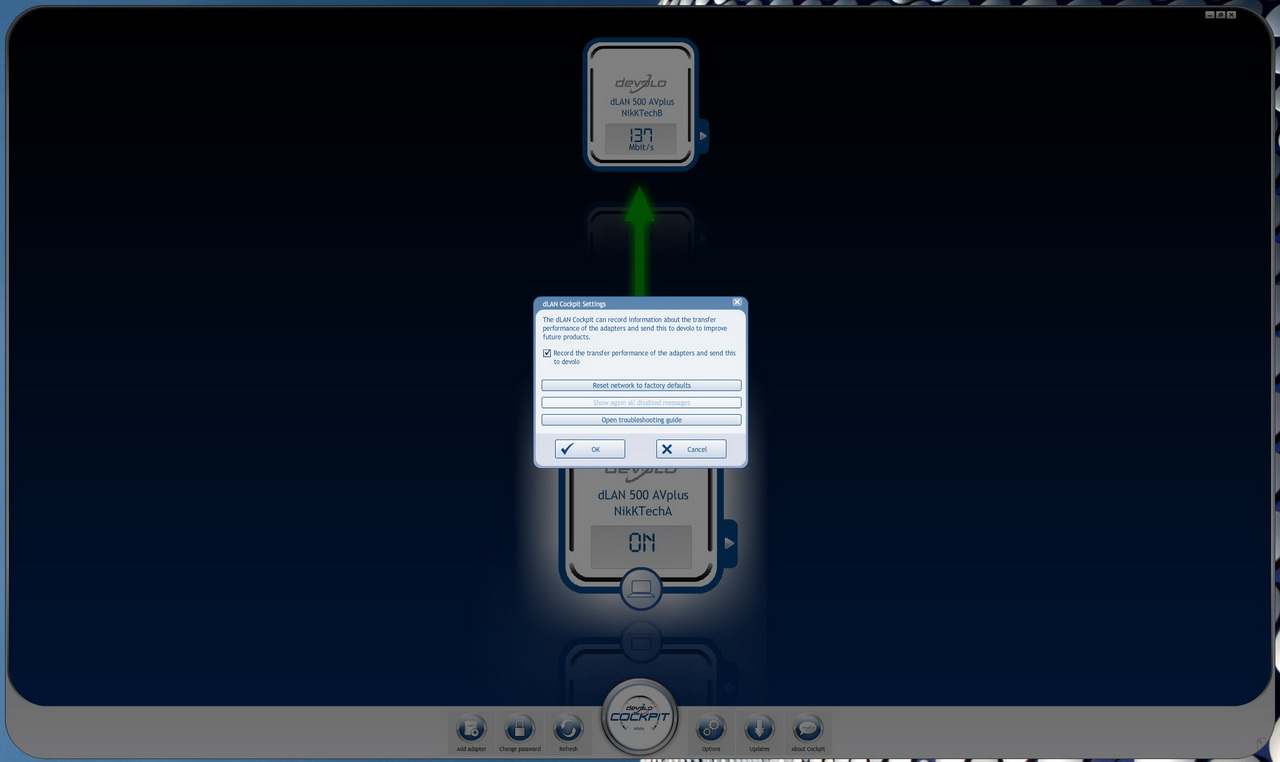
Task: Click the Add adapter icon
Action: pyautogui.click(x=471, y=728)
